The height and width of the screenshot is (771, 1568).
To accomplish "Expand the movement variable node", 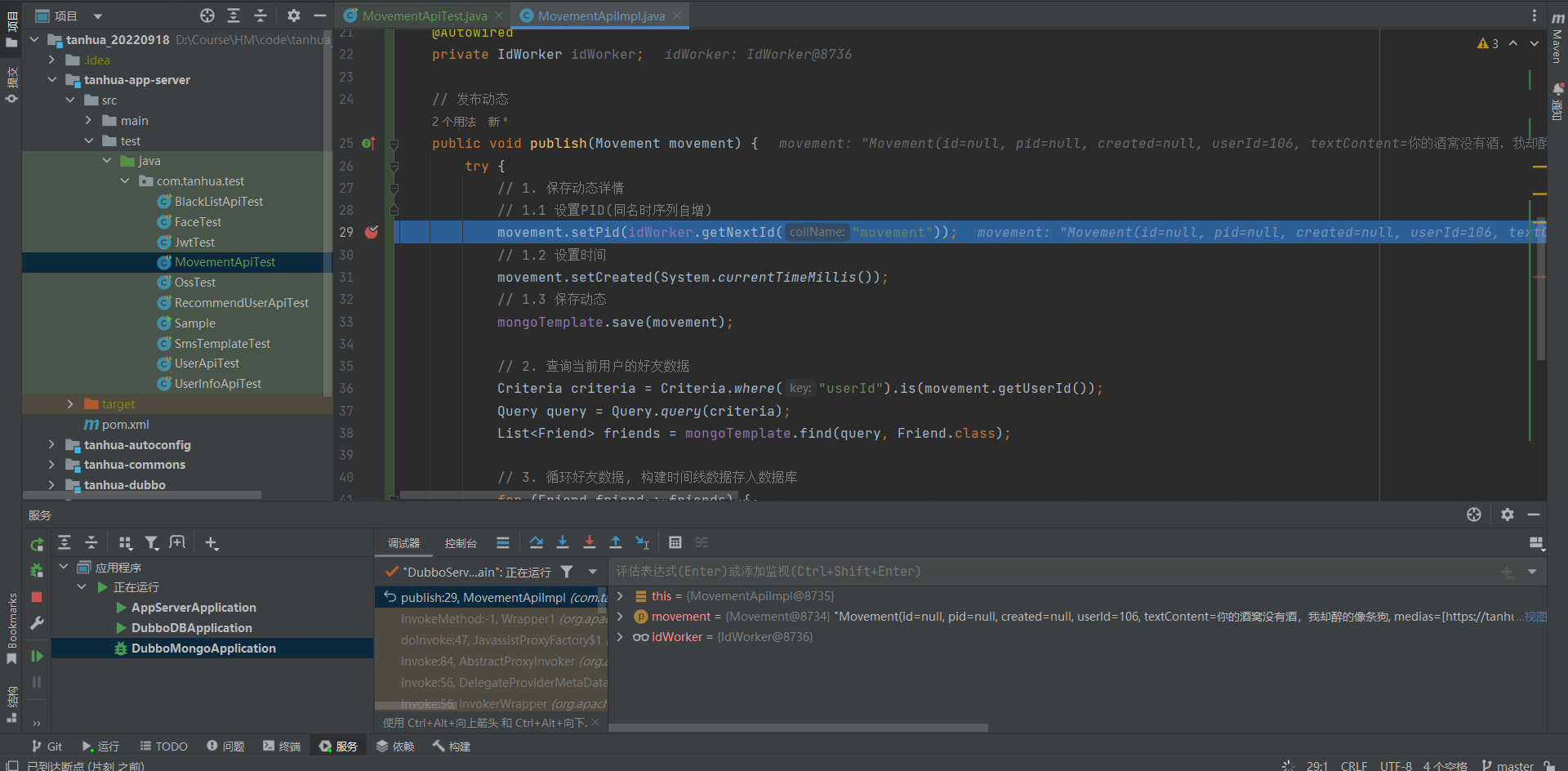I will click(x=620, y=617).
